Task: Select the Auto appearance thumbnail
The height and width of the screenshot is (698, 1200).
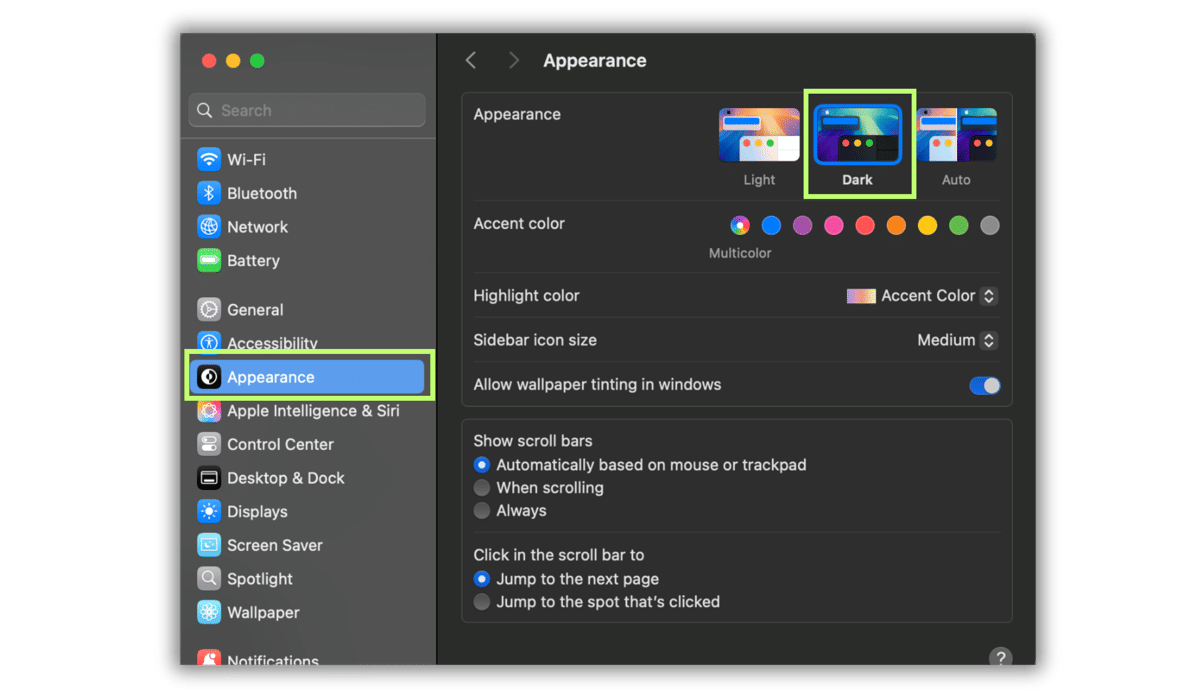Action: (956, 135)
